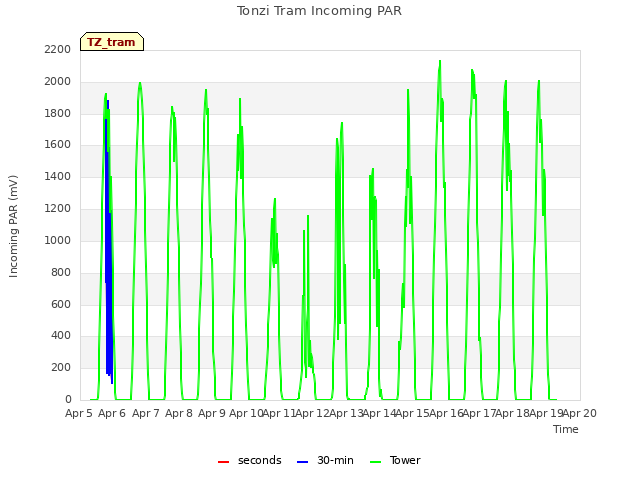The image size is (640, 480).
Task: Click the 'Time' x-axis label
Action: [x=566, y=429]
